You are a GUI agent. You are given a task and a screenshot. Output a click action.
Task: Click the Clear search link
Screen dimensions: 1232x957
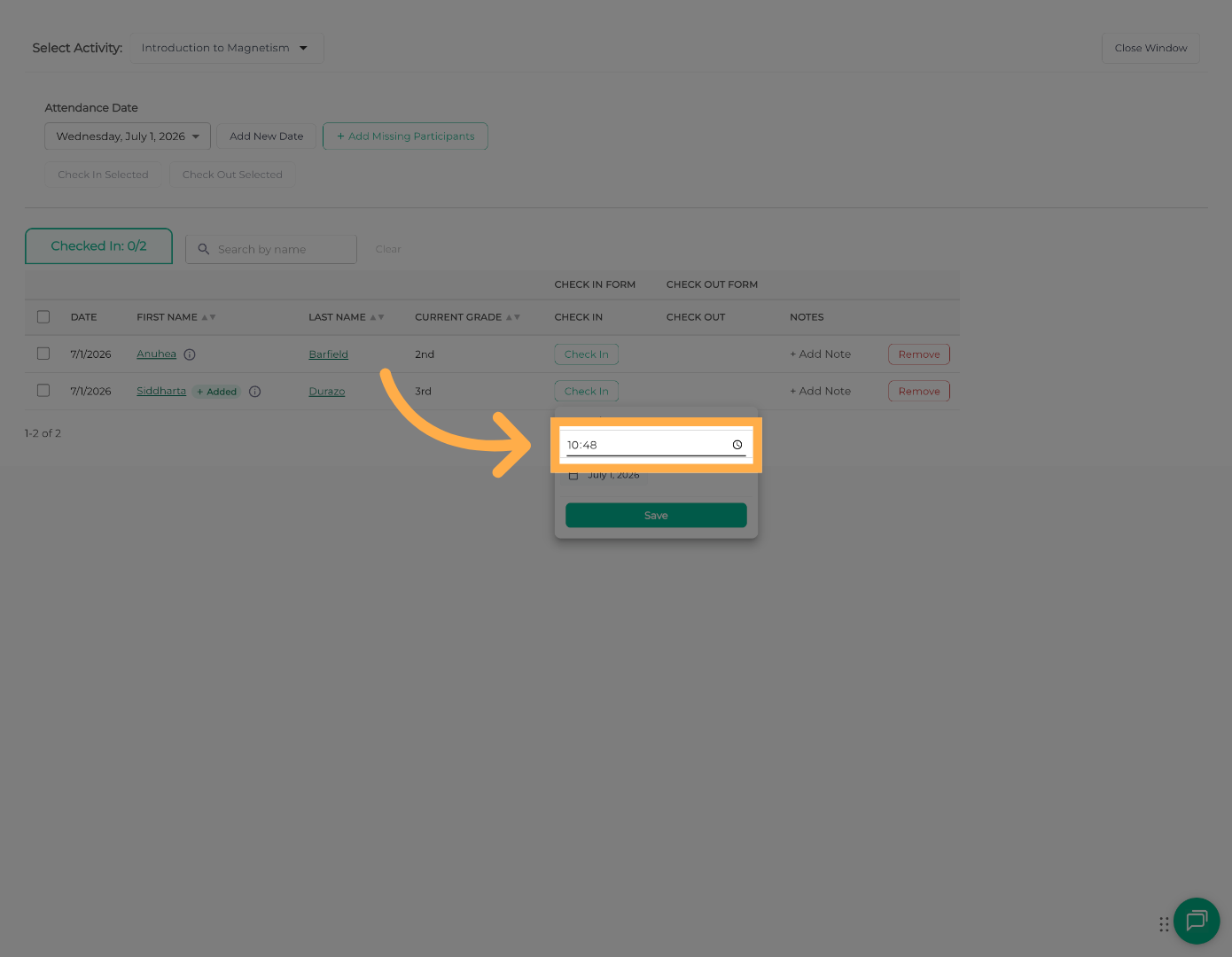click(x=388, y=249)
